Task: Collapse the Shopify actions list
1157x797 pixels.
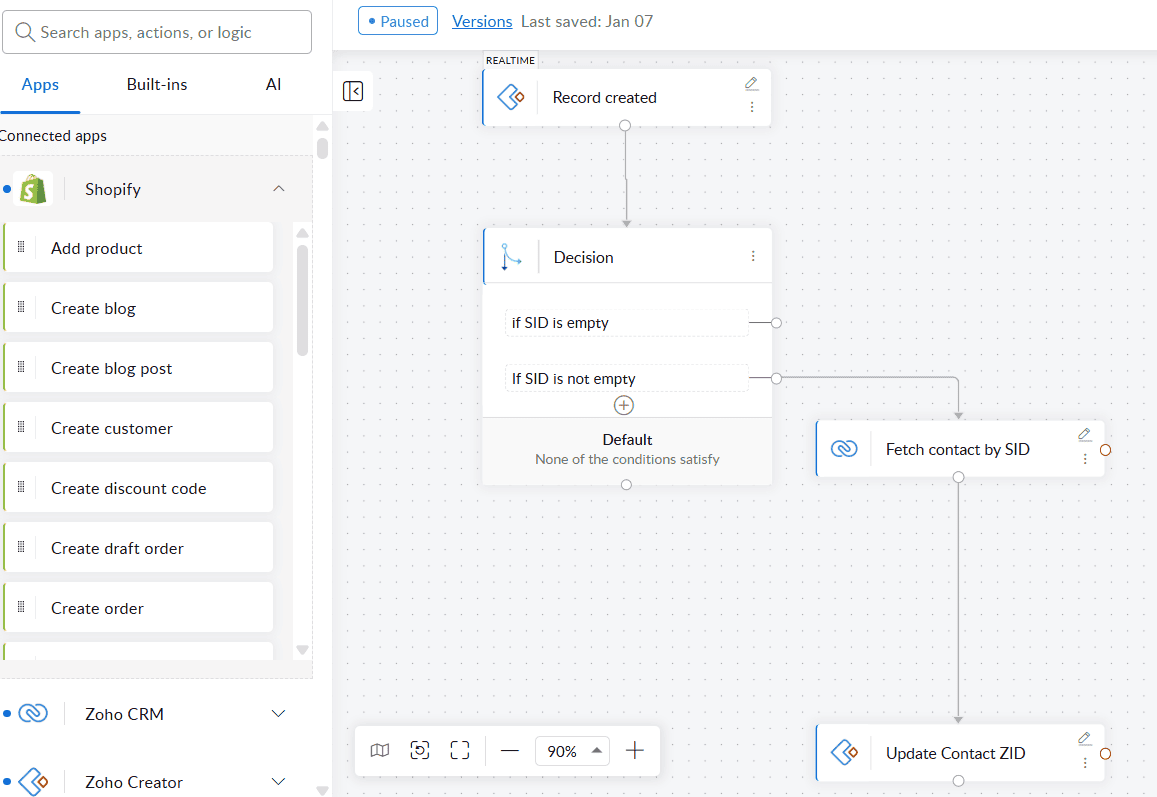Action: tap(279, 189)
